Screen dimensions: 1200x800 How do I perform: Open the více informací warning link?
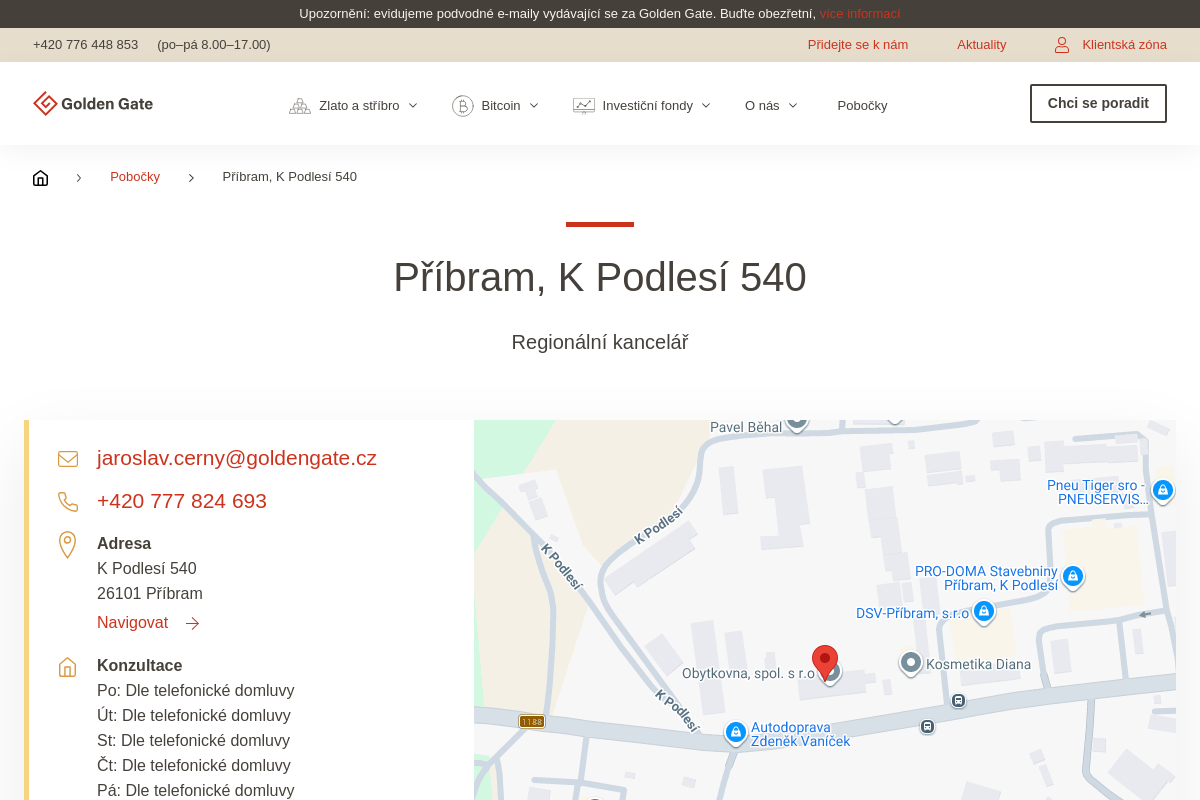(860, 14)
